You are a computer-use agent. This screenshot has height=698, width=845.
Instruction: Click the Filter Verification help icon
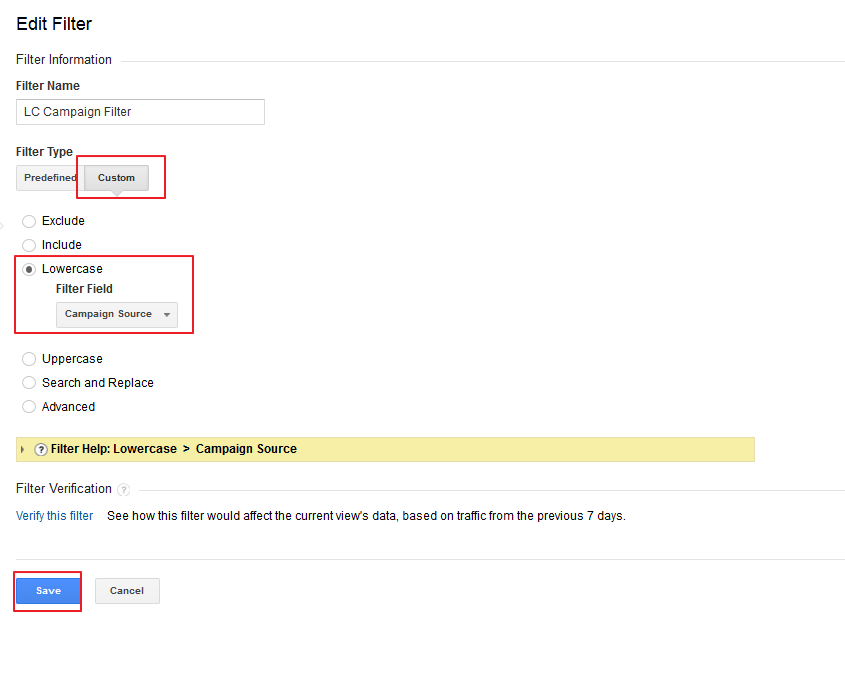click(123, 489)
